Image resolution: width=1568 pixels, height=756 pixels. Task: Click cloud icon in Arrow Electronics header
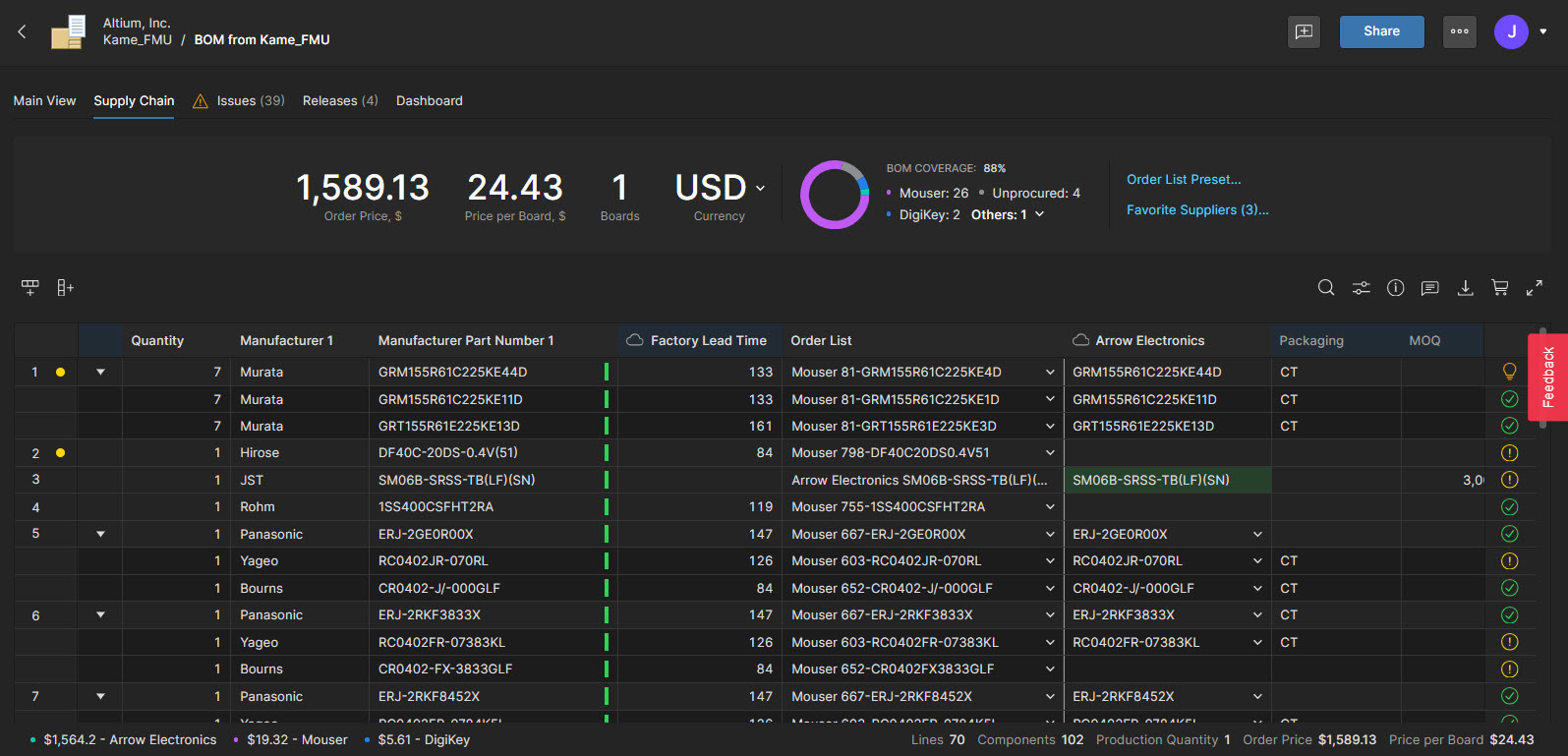tap(1080, 340)
